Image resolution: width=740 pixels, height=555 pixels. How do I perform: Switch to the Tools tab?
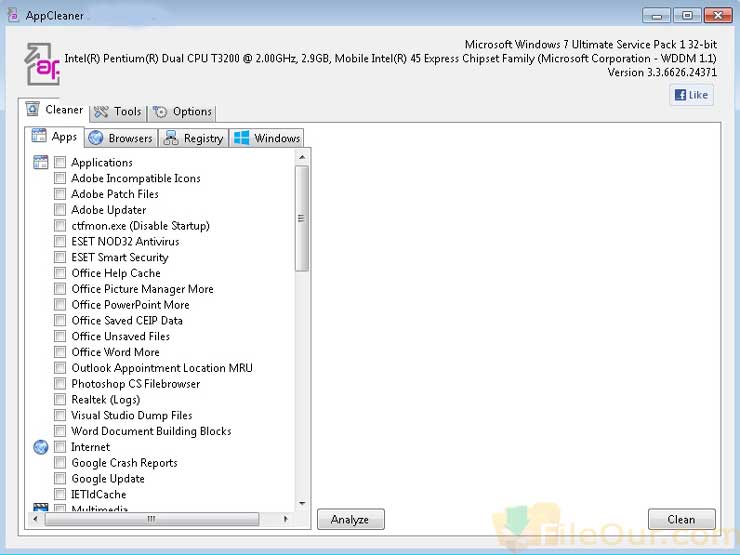click(118, 112)
